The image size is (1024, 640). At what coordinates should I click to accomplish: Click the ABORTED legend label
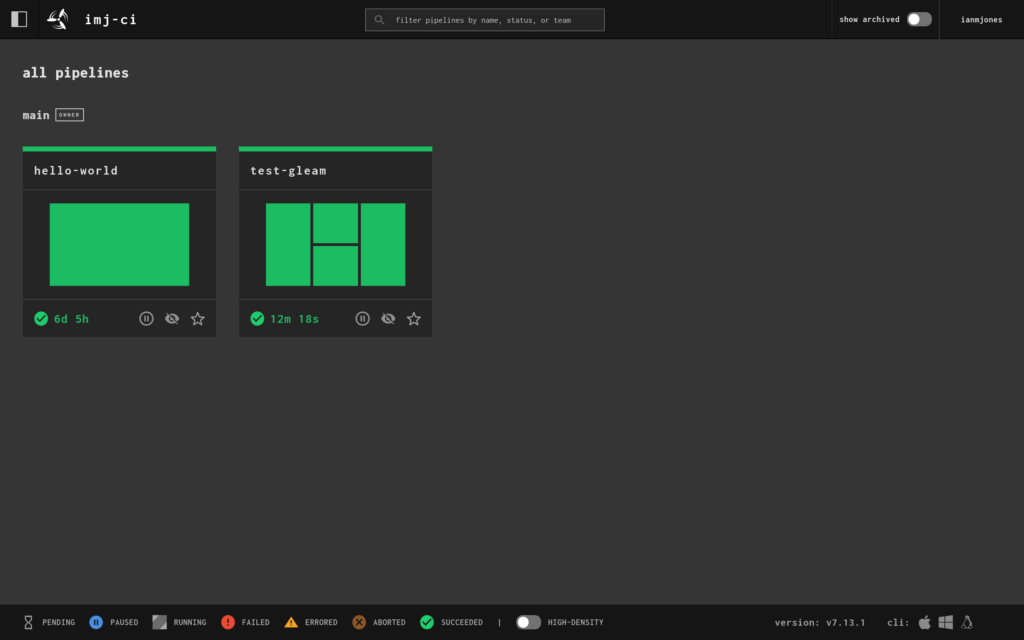[x=389, y=622]
